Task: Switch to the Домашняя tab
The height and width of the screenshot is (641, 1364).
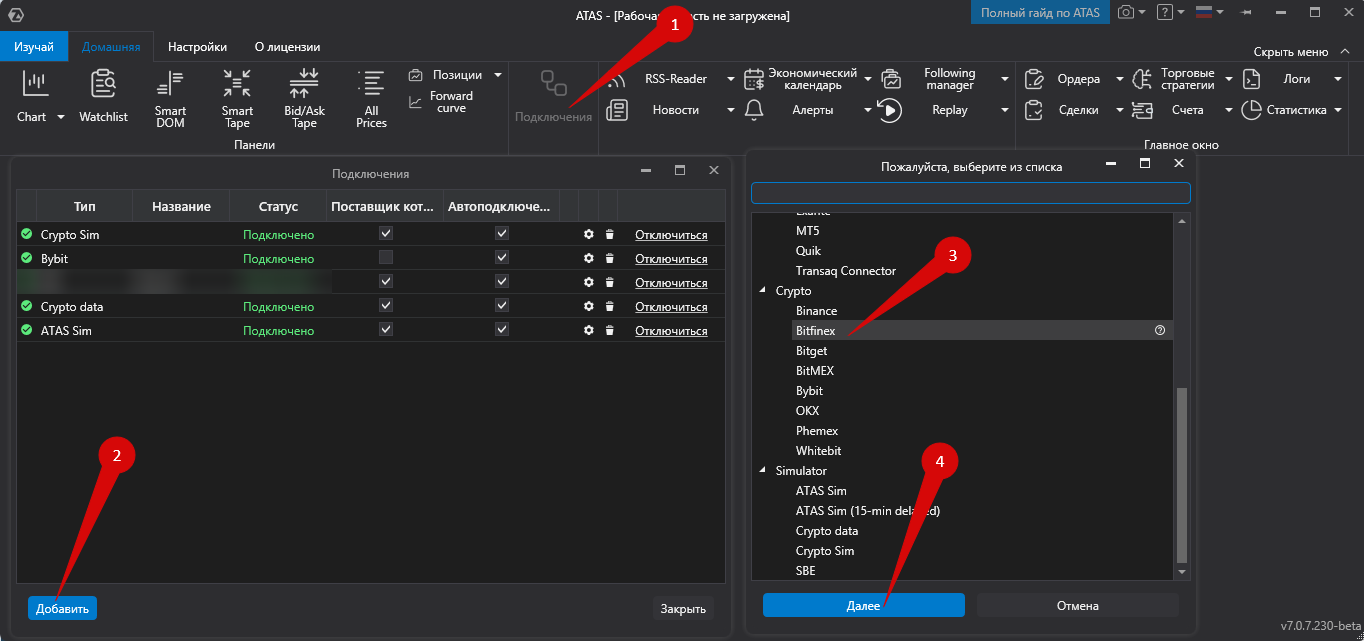Action: (x=111, y=47)
